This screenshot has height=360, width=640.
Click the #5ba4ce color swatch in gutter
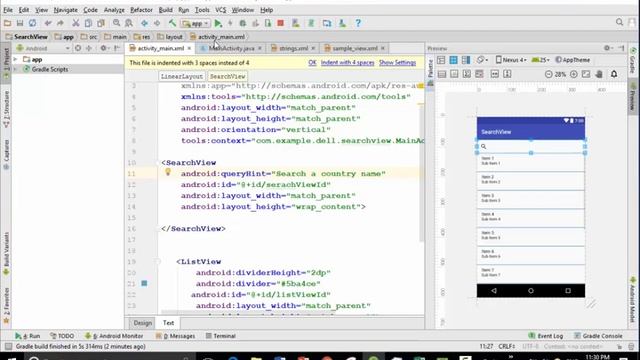(144, 283)
